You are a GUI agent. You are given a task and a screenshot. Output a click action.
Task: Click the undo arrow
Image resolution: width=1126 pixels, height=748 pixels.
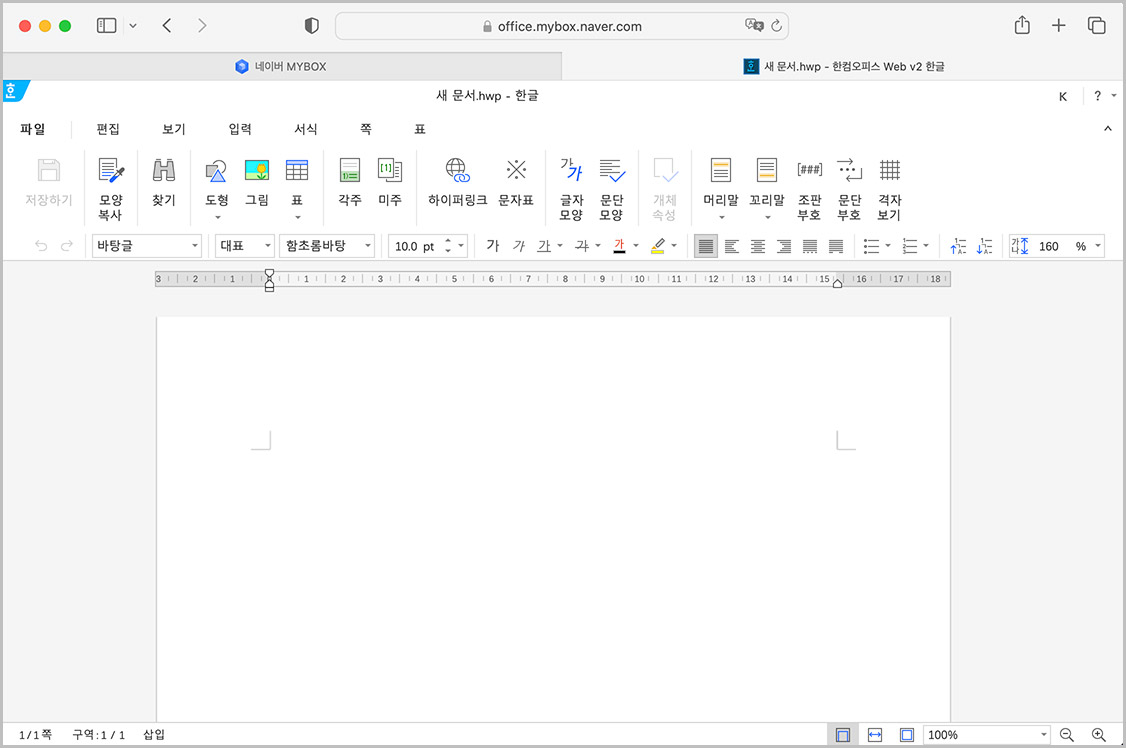(41, 246)
